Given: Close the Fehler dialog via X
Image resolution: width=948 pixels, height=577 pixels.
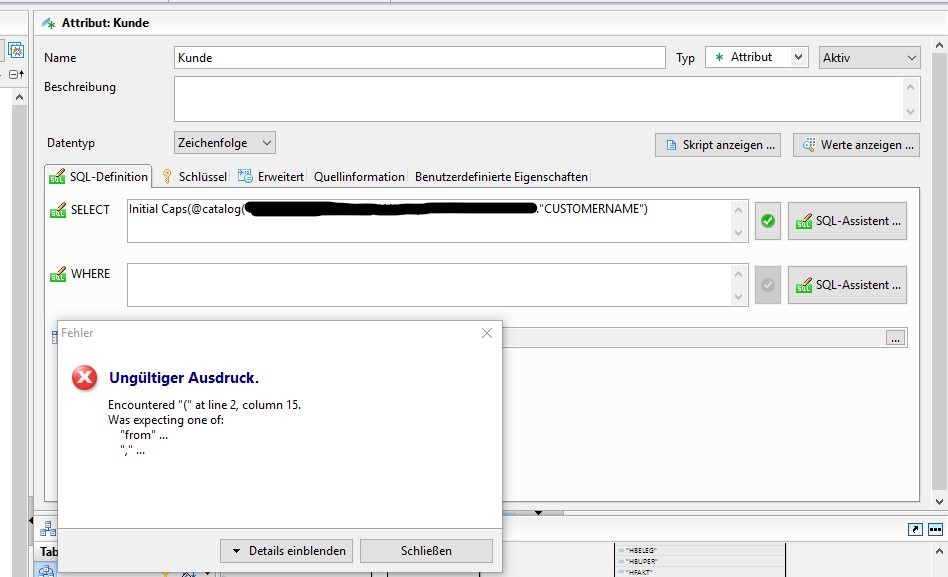Looking at the screenshot, I should coord(487,333).
